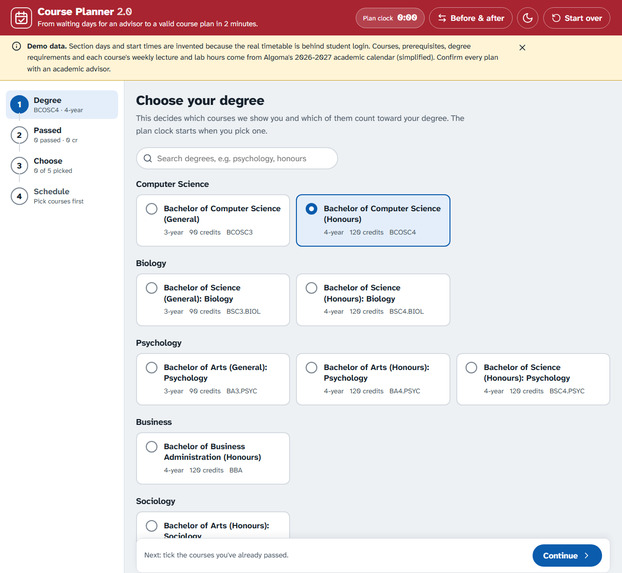Select Bachelor of Arts (Honours): Sociology
Viewport: 622px width, 573px height.
click(x=213, y=525)
